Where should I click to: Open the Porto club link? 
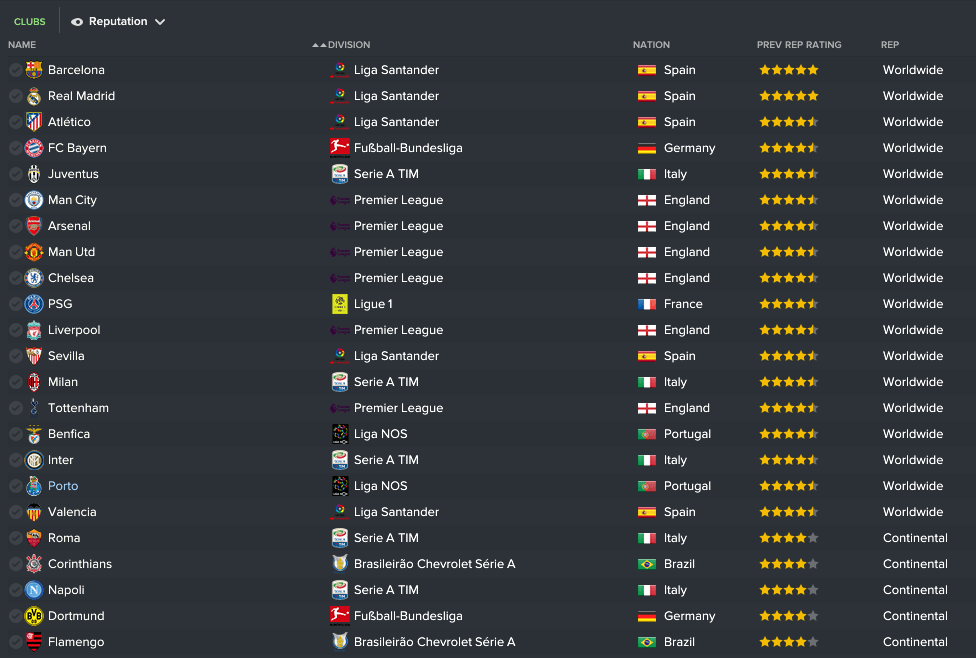click(x=63, y=486)
